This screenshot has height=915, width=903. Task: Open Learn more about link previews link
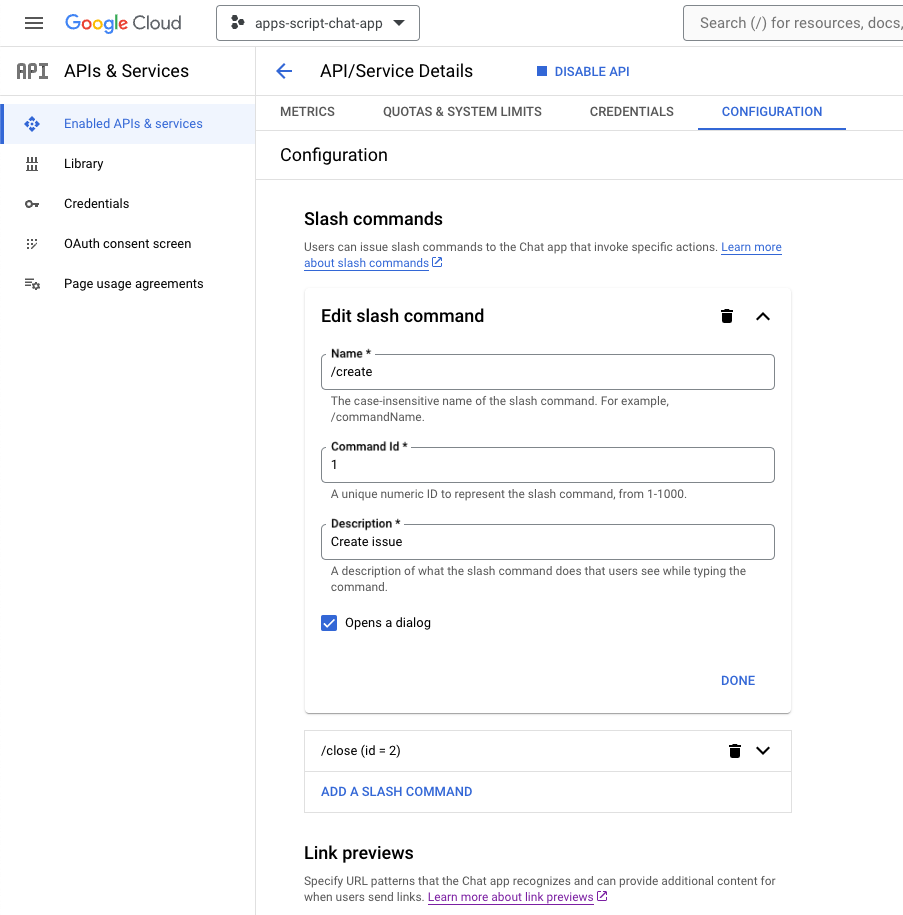click(x=511, y=897)
